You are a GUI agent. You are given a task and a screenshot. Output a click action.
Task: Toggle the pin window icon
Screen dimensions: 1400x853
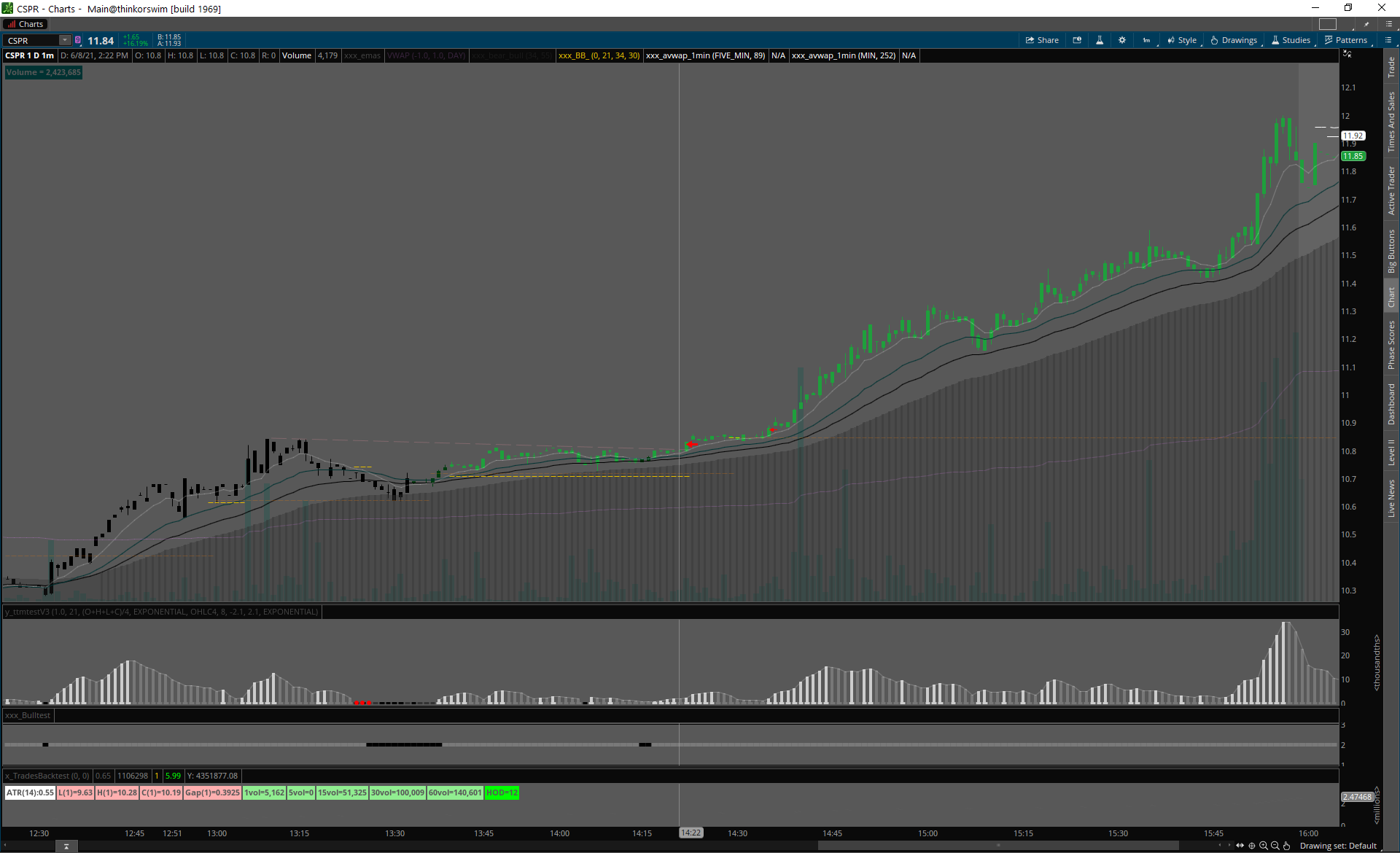[x=1366, y=24]
